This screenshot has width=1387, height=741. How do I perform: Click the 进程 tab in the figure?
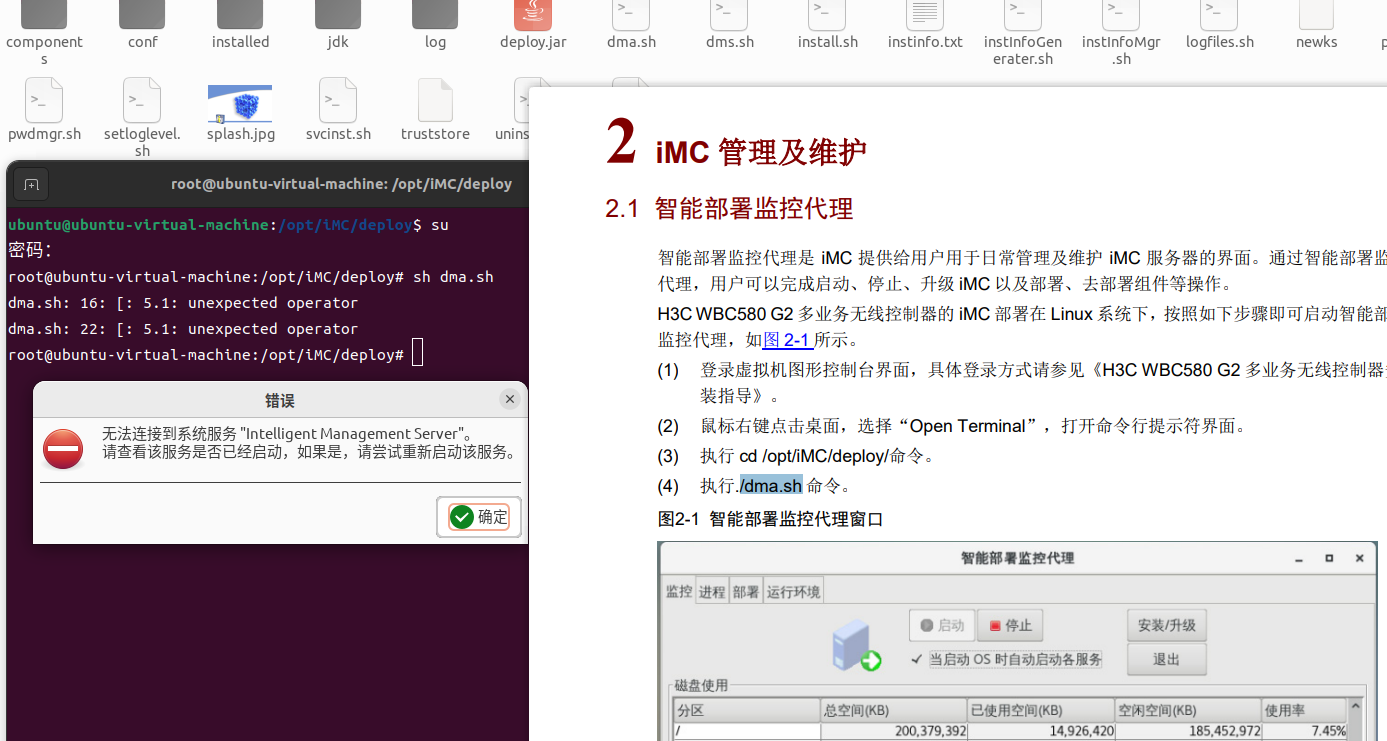click(x=712, y=591)
